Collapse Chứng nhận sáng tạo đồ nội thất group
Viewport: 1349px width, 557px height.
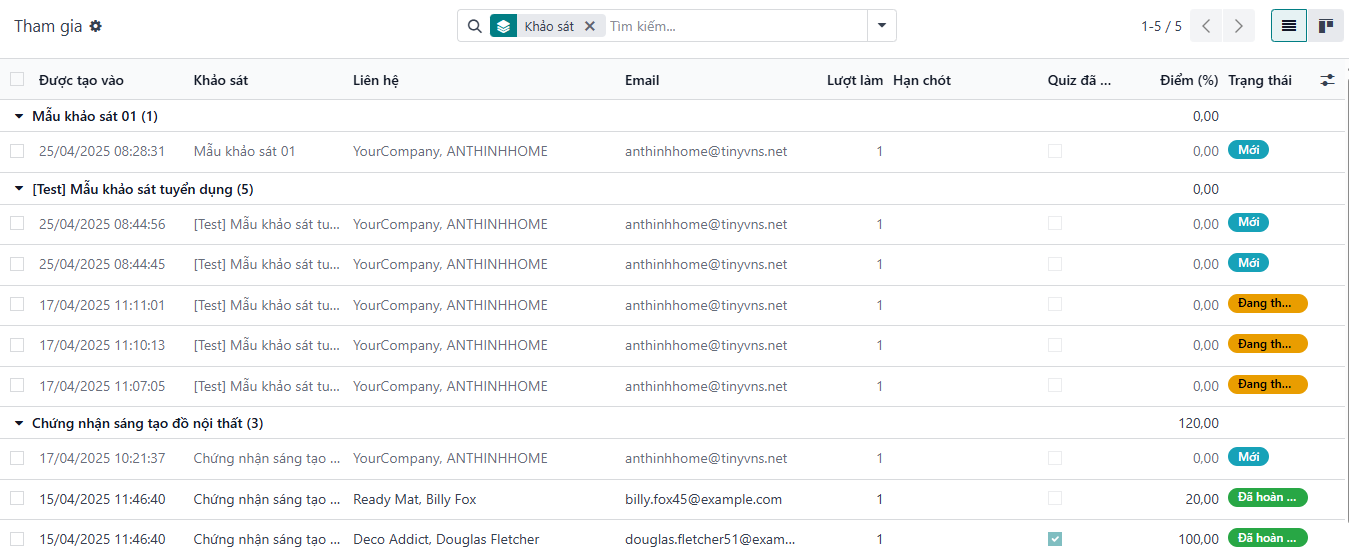[x=18, y=423]
